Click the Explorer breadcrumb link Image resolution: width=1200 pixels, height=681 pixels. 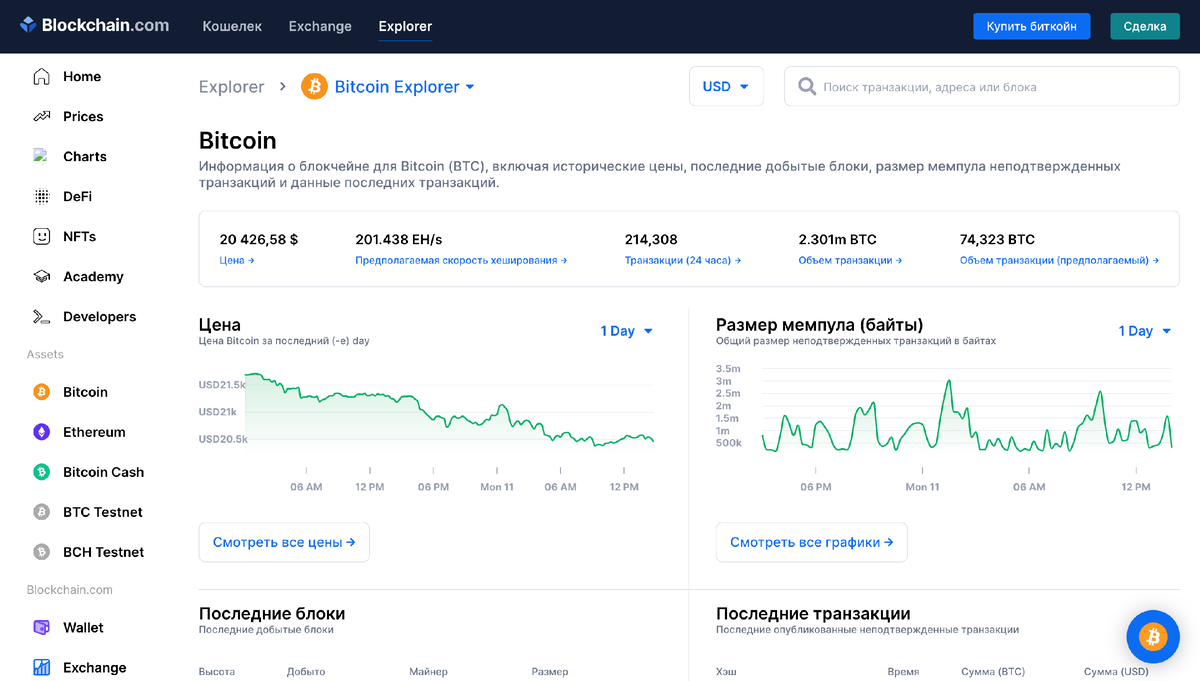231,87
